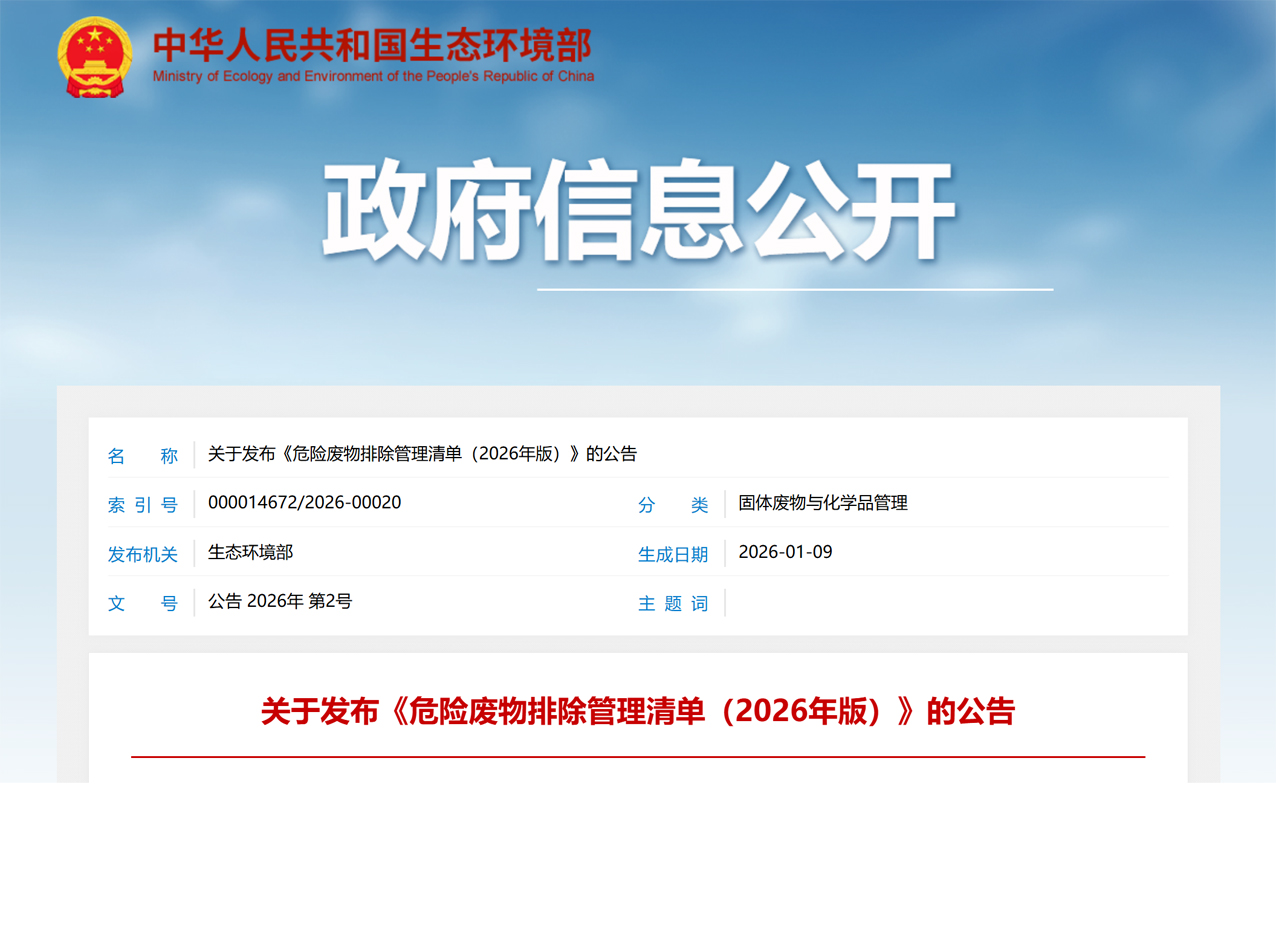The image size is (1276, 930).
Task: Click the red divider line under the article title
Action: tap(638, 757)
